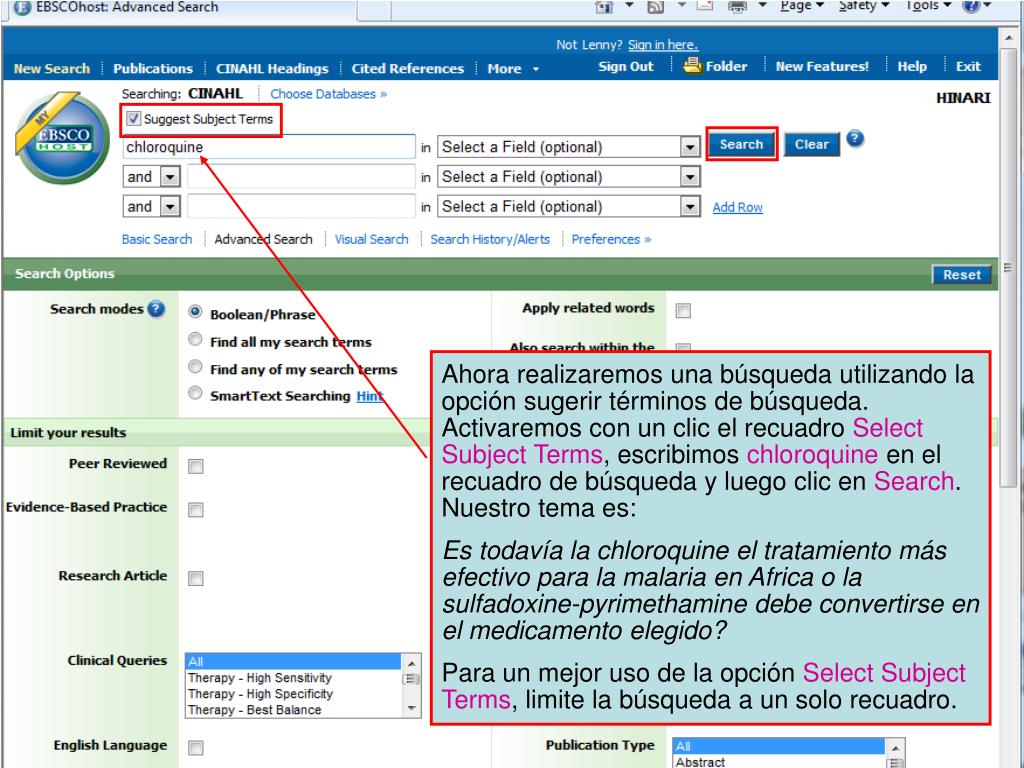
Task: Toggle the Suggest Subject Terms checkbox
Action: (133, 119)
